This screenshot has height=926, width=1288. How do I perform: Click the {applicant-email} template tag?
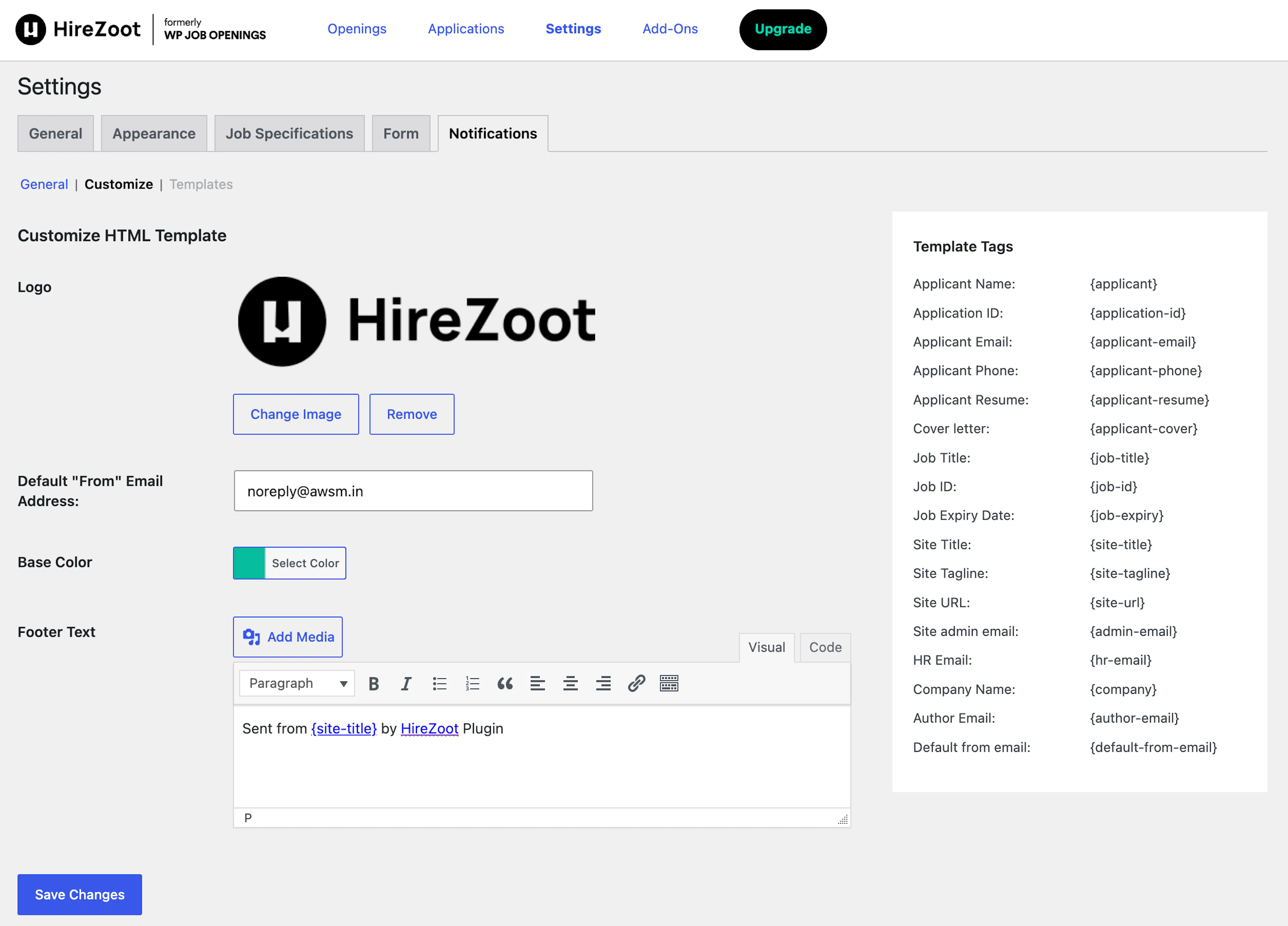tap(1143, 342)
